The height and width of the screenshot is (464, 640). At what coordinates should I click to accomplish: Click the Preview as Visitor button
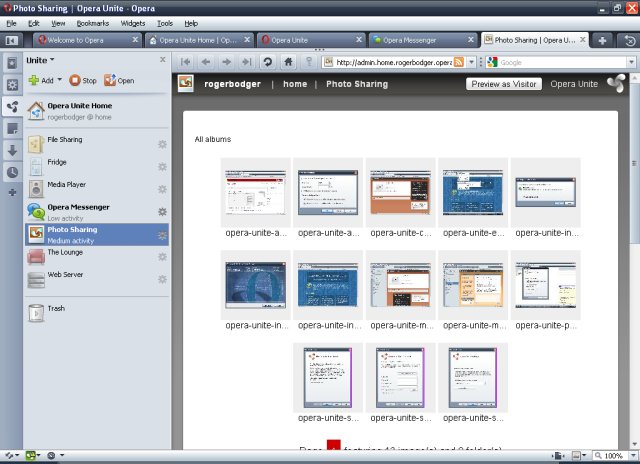click(504, 84)
